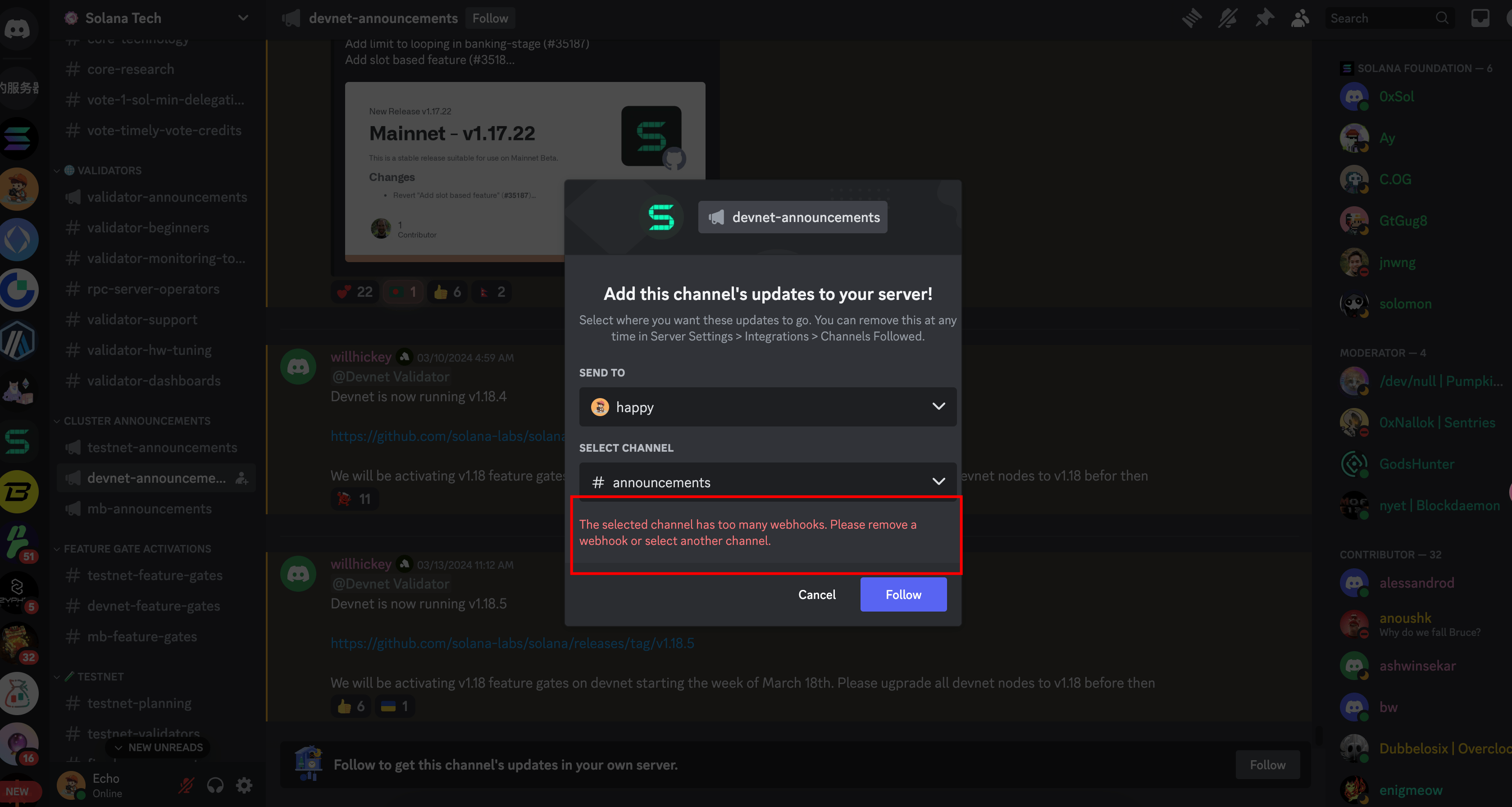Viewport: 1512px width, 807px height.
Task: Open GodsHunter member avatar
Action: (x=1354, y=464)
